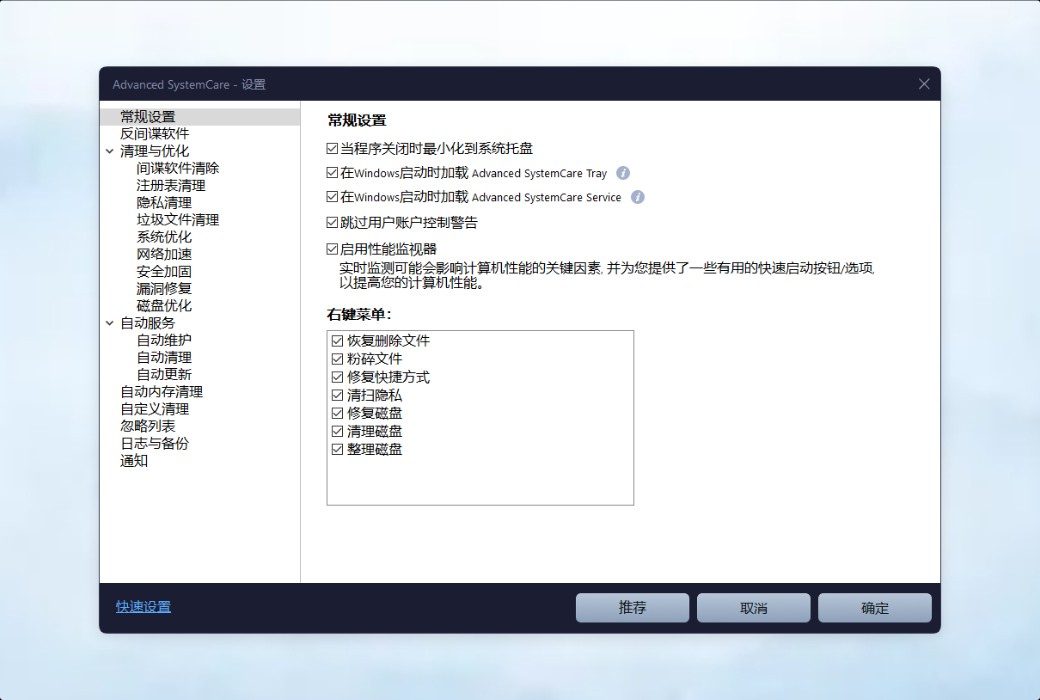Screen dimensions: 1040x700
Task: Confirm settings with 确定 button
Action: [875, 608]
